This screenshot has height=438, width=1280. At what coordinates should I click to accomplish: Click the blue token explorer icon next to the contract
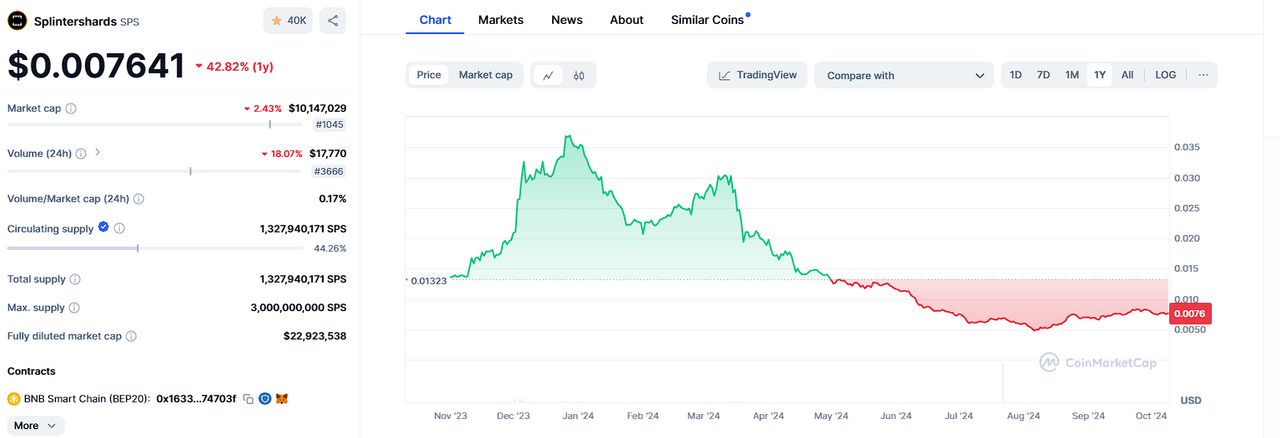pyautogui.click(x=265, y=399)
